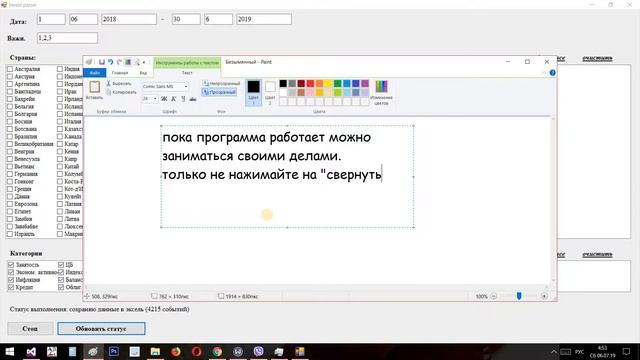Pick red swatch in Paint palette
The height and width of the screenshot is (360, 640).
(310, 84)
